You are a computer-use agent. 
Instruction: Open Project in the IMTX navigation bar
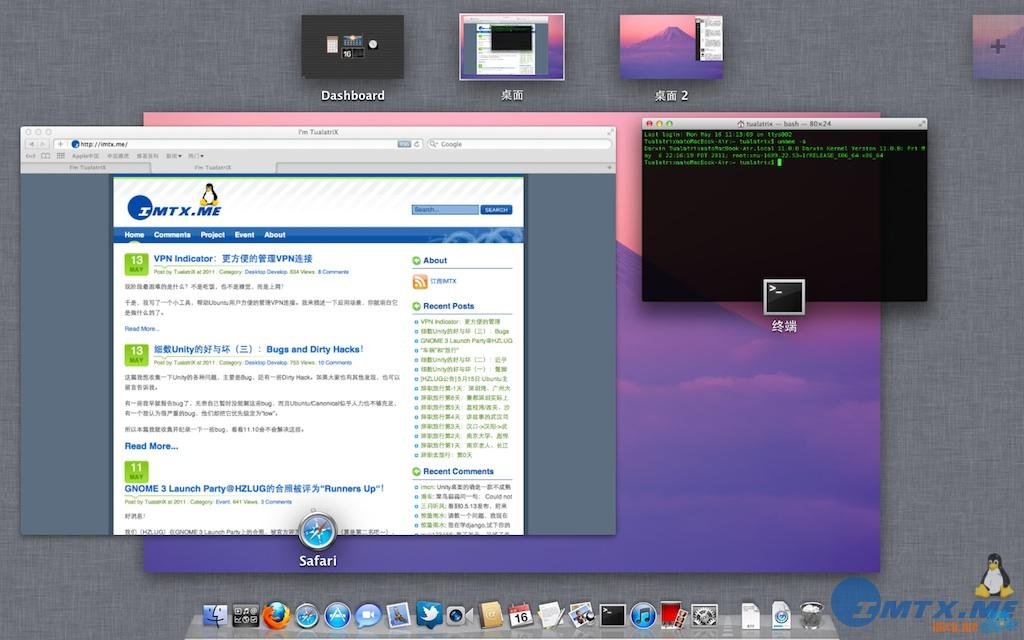point(213,235)
